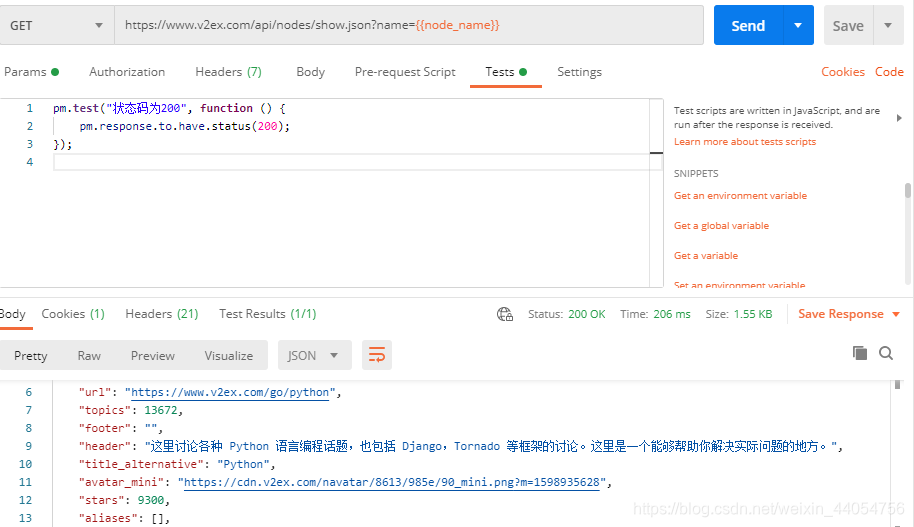The width and height of the screenshot is (914, 527).
Task: Insert the Get a variable snippet
Action: pos(706,255)
